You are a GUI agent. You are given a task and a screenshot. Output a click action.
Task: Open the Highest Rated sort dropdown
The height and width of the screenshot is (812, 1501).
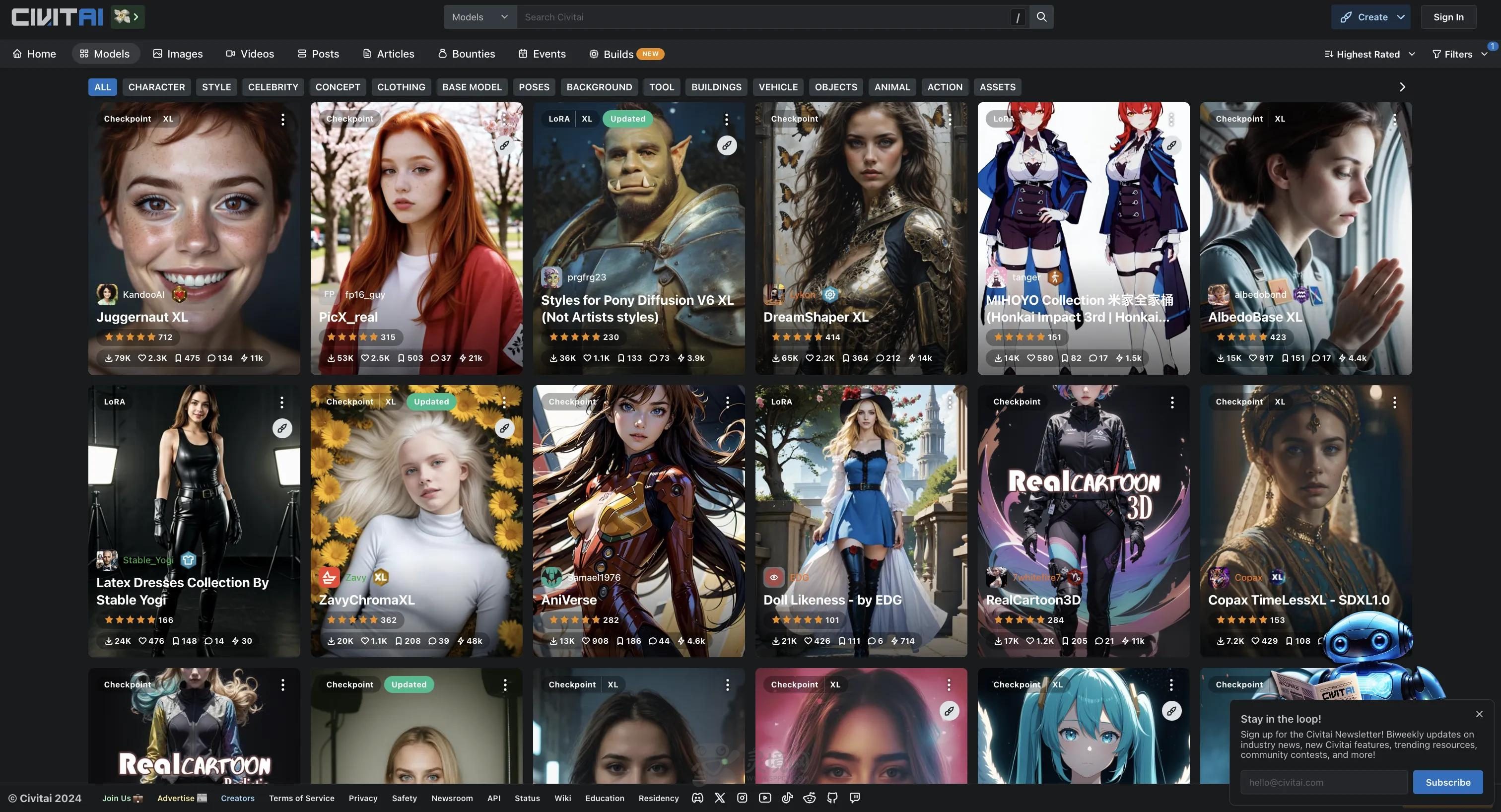tap(1369, 54)
